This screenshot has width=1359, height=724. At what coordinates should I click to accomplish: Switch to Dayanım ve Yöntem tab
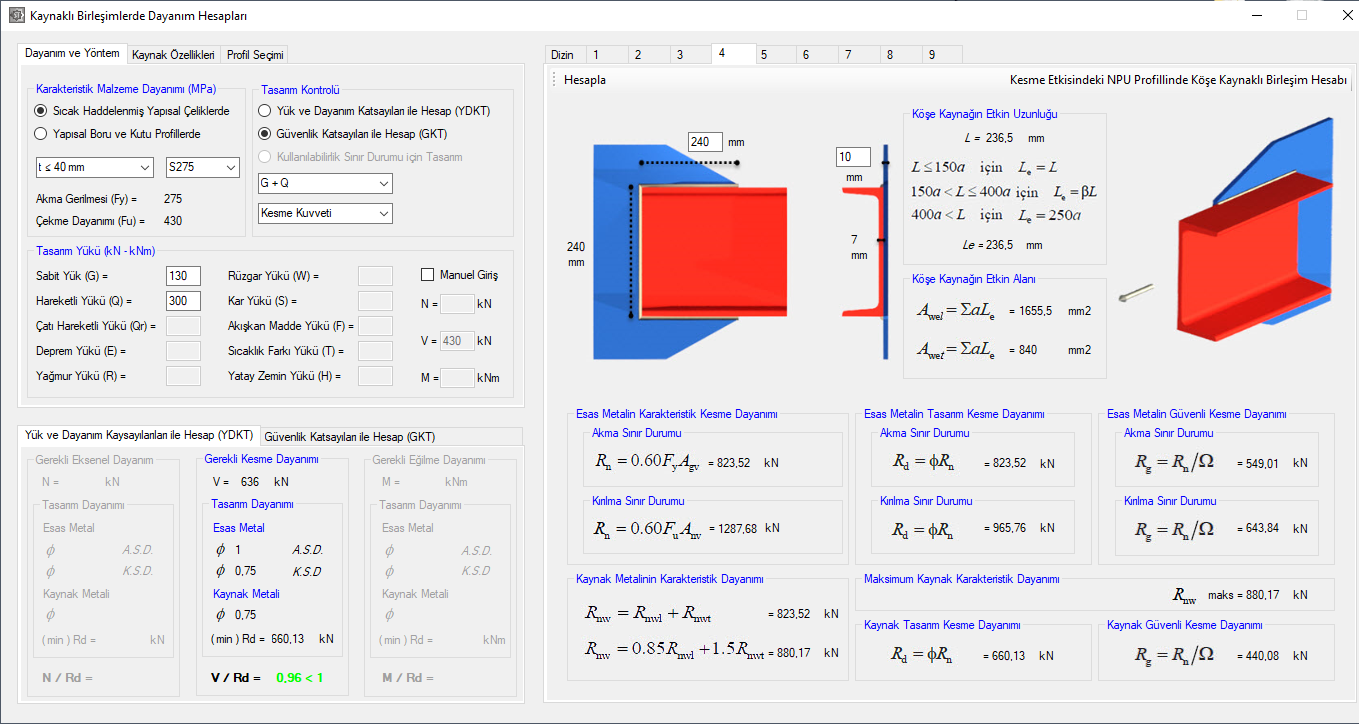(72, 53)
